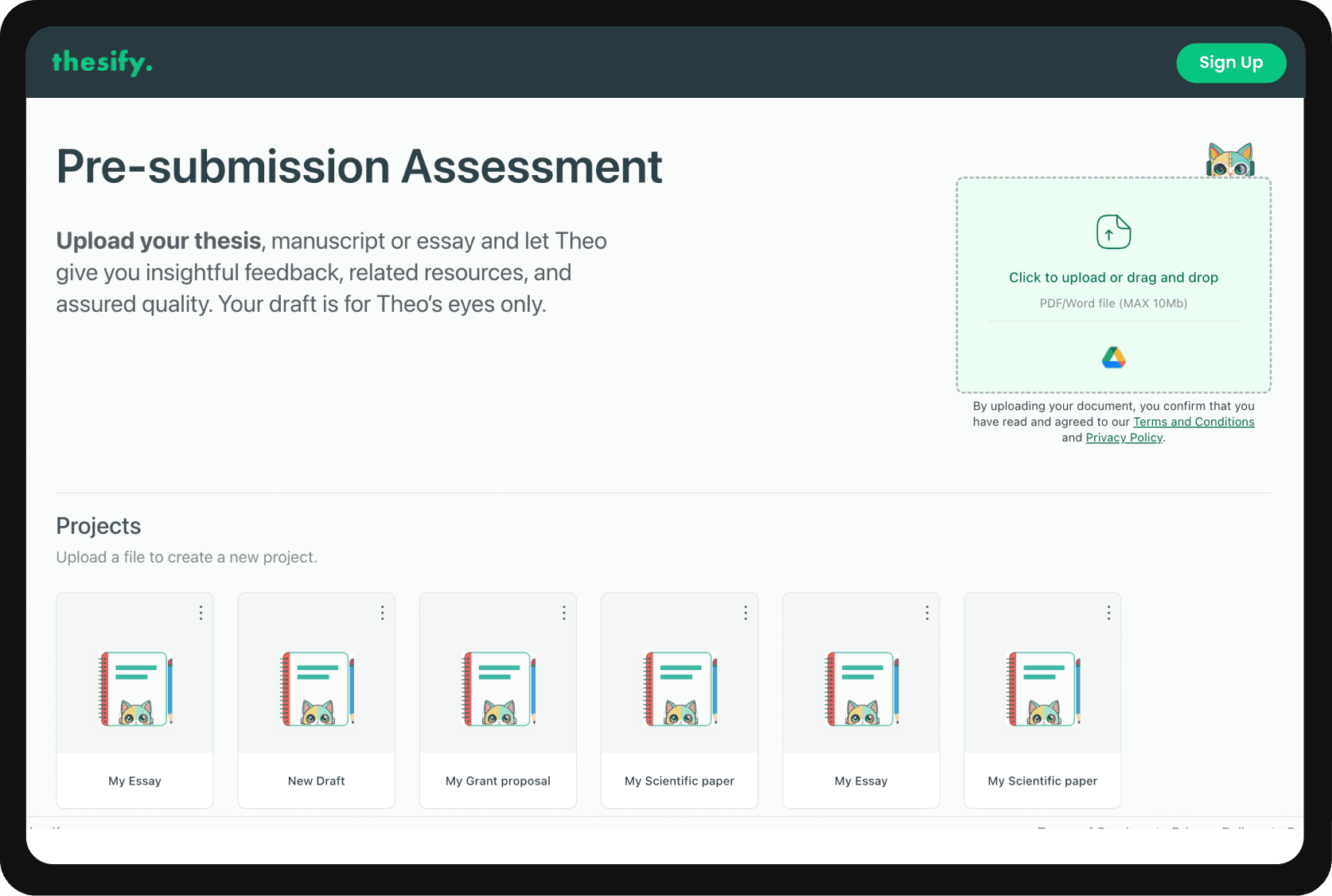Click the My Essay project notebook thumbnail
This screenshot has width=1332, height=896.
pyautogui.click(x=134, y=689)
